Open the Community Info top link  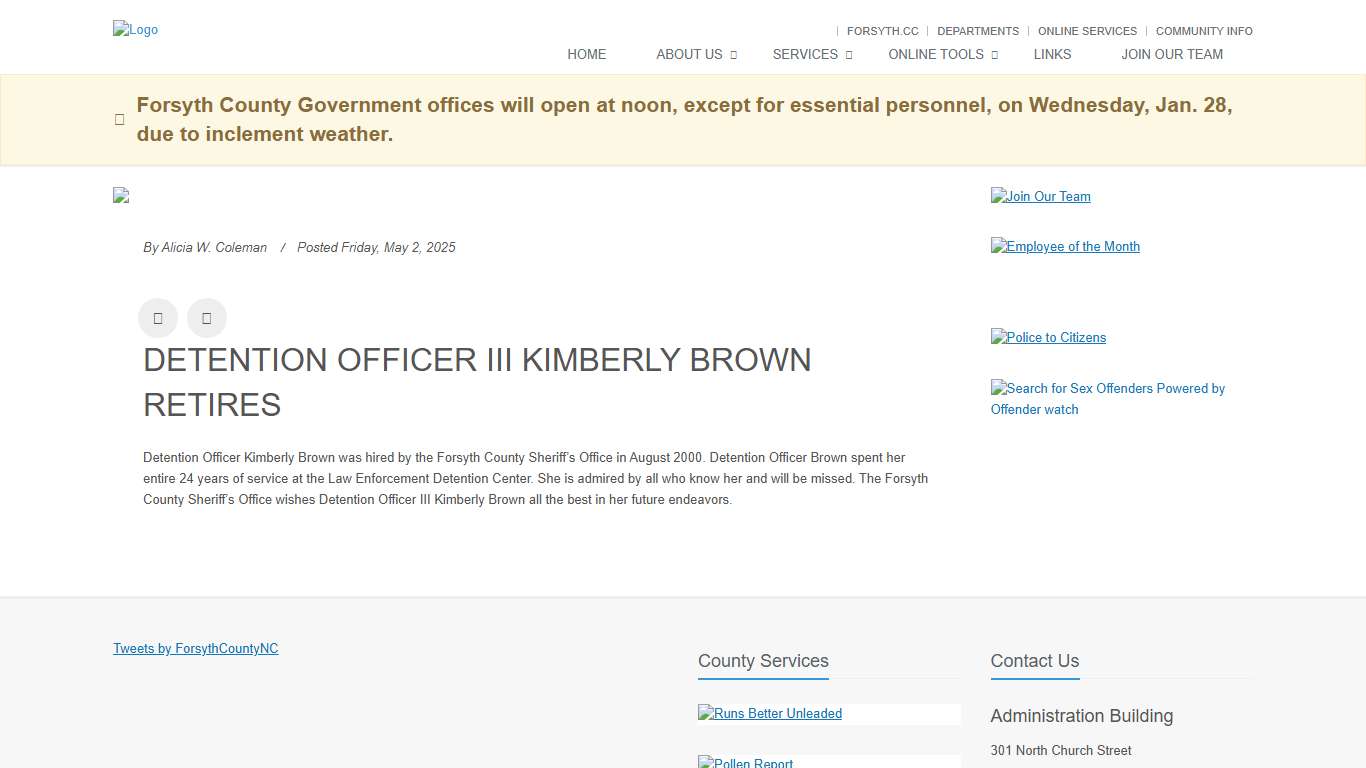pyautogui.click(x=1203, y=31)
